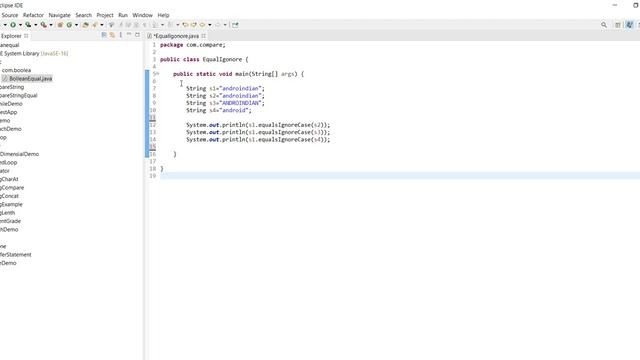The width and height of the screenshot is (640, 360).
Task: Open Back navigation history dropdown
Action: point(209,25)
